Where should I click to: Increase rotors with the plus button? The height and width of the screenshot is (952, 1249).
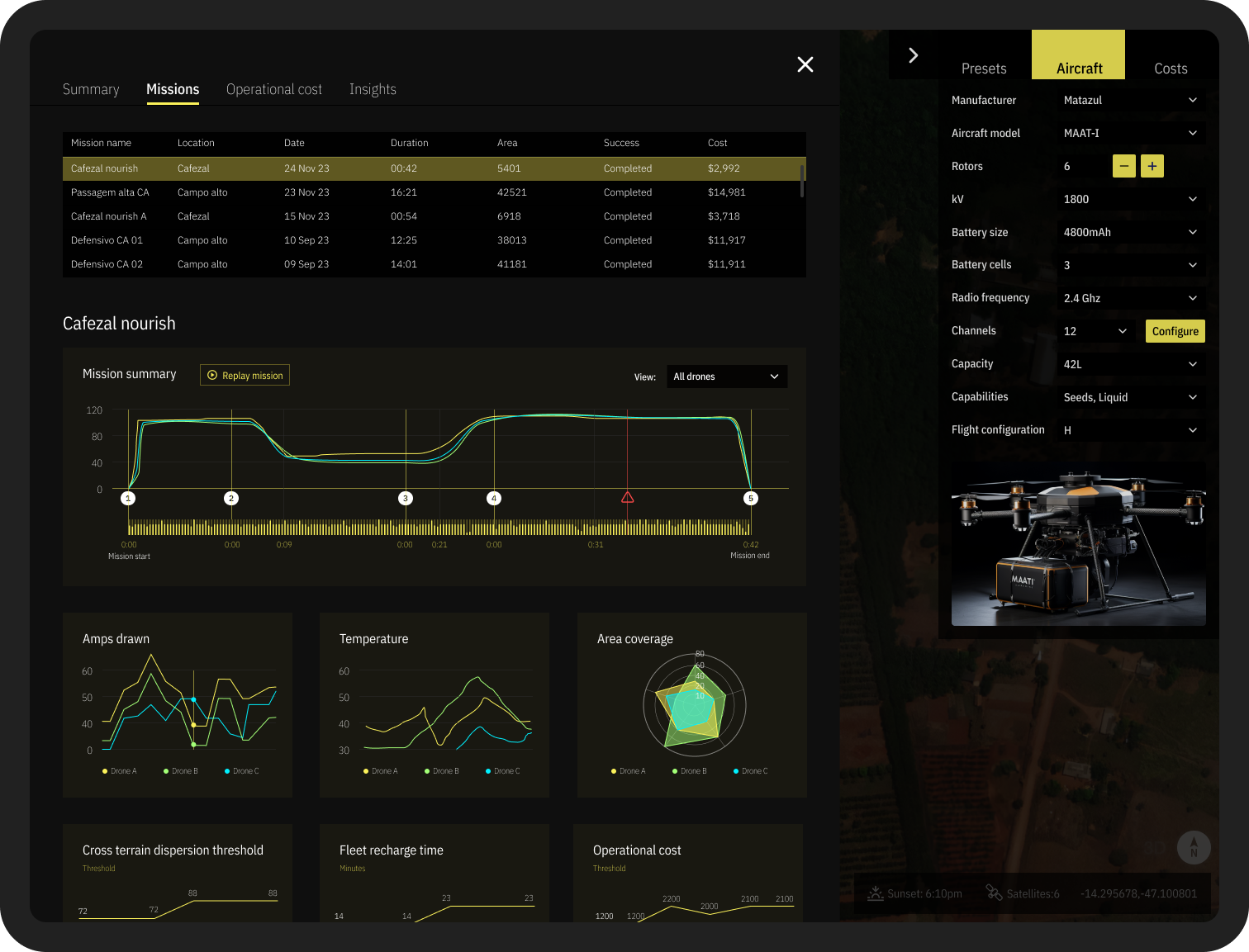pyautogui.click(x=1152, y=166)
